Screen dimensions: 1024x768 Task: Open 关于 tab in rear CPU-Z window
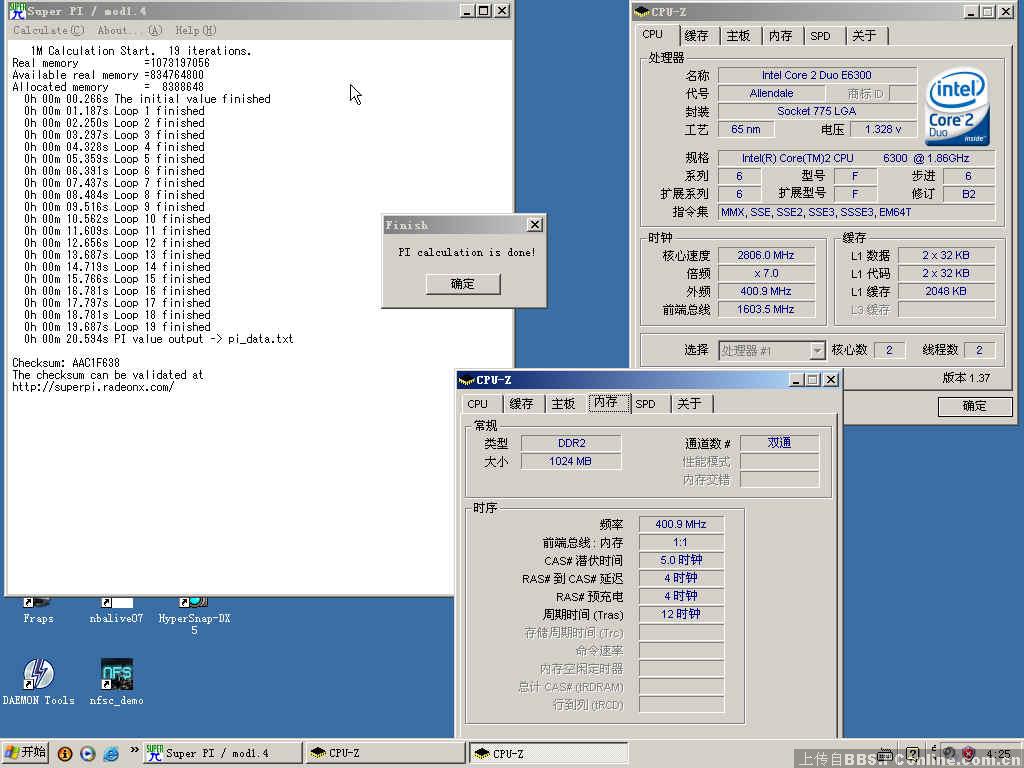(865, 36)
